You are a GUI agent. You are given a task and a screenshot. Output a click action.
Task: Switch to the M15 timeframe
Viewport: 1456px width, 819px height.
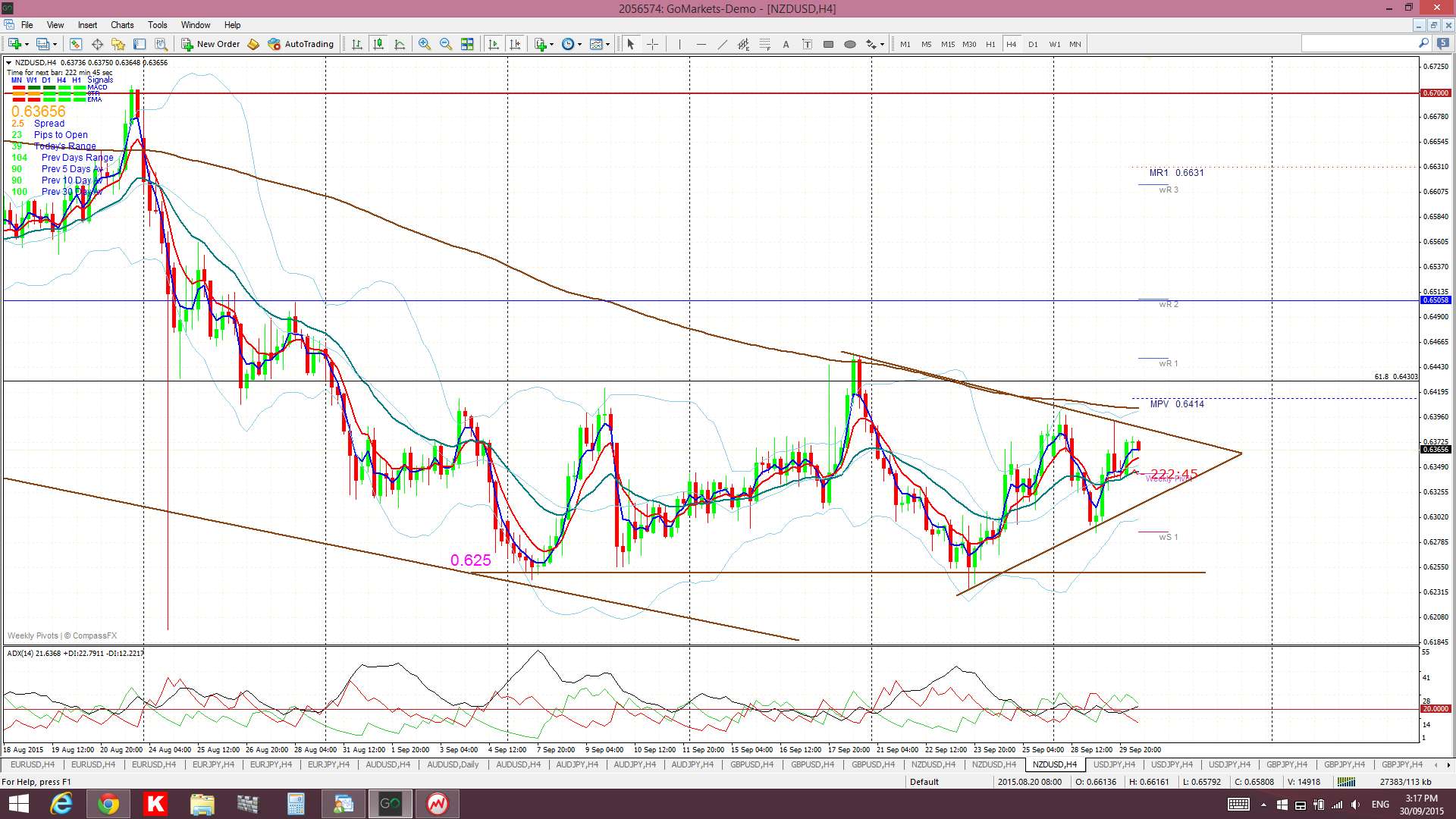pyautogui.click(x=948, y=44)
